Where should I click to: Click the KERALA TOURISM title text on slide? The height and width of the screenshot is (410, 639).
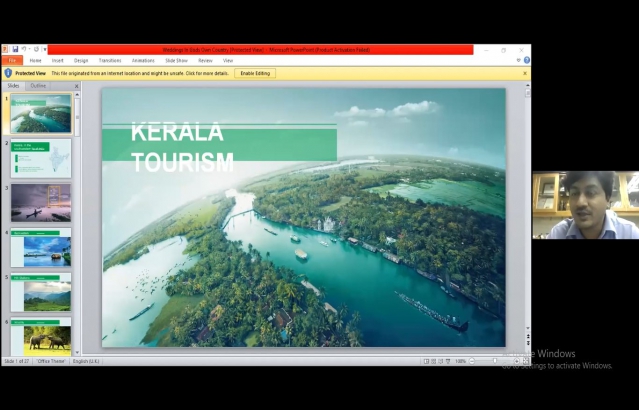[182, 147]
